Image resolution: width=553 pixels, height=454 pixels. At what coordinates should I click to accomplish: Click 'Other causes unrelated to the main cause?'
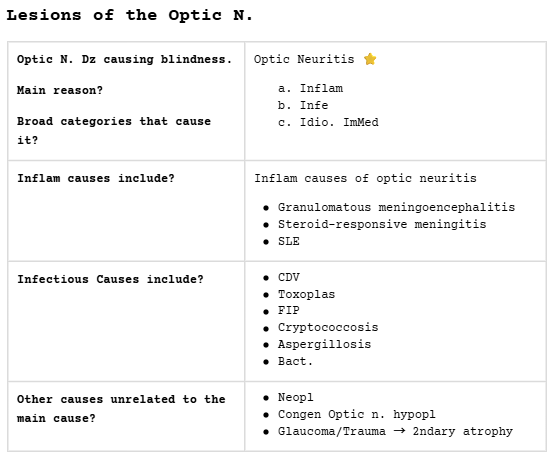coord(121,408)
